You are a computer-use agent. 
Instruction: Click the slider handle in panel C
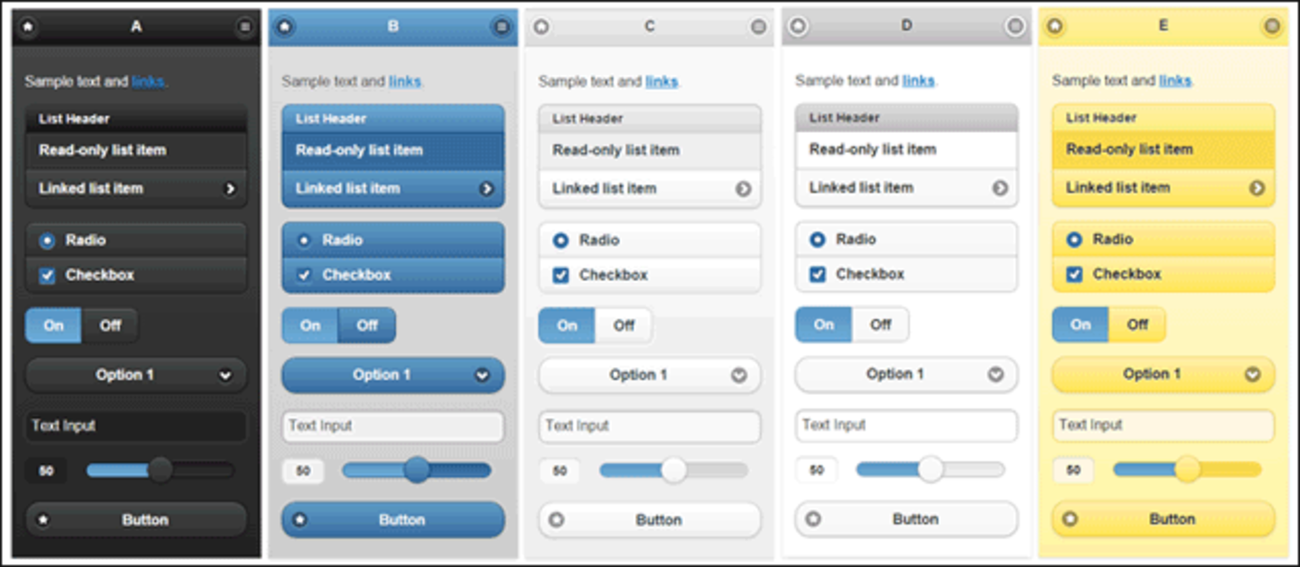[x=674, y=470]
